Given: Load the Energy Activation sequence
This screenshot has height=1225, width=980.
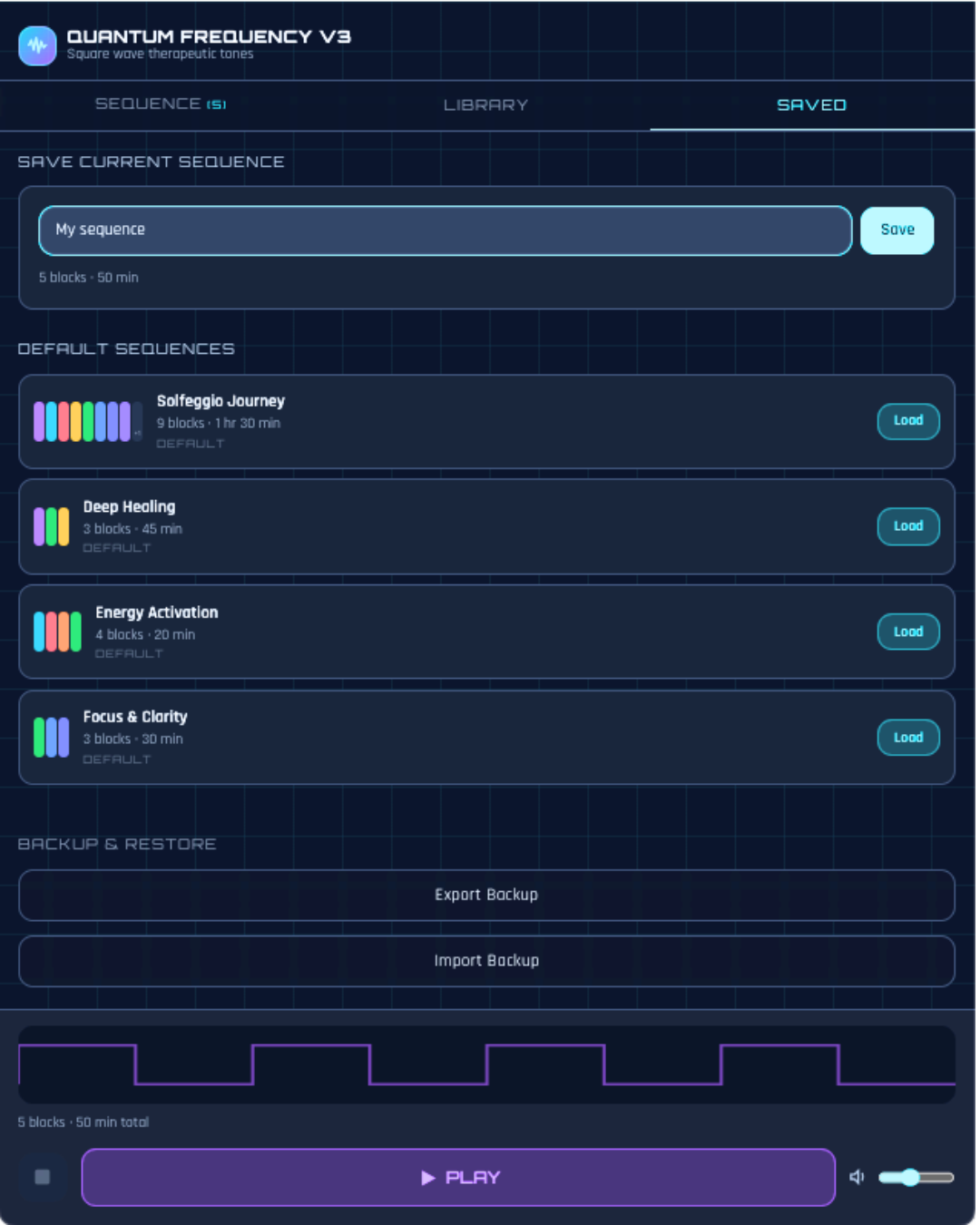Looking at the screenshot, I should click(x=907, y=632).
